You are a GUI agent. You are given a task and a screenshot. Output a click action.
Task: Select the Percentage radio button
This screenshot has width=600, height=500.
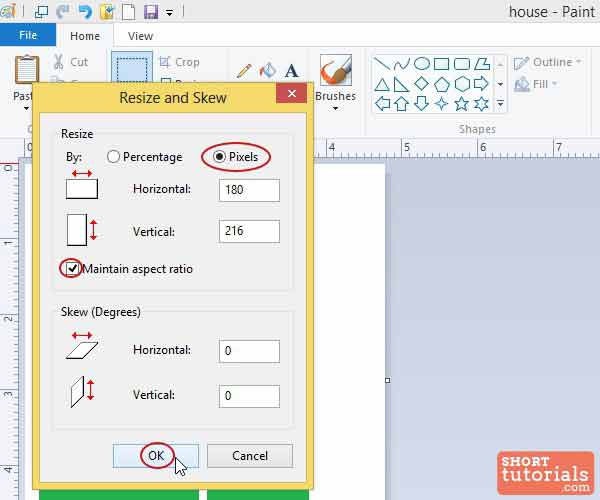pyautogui.click(x=114, y=157)
